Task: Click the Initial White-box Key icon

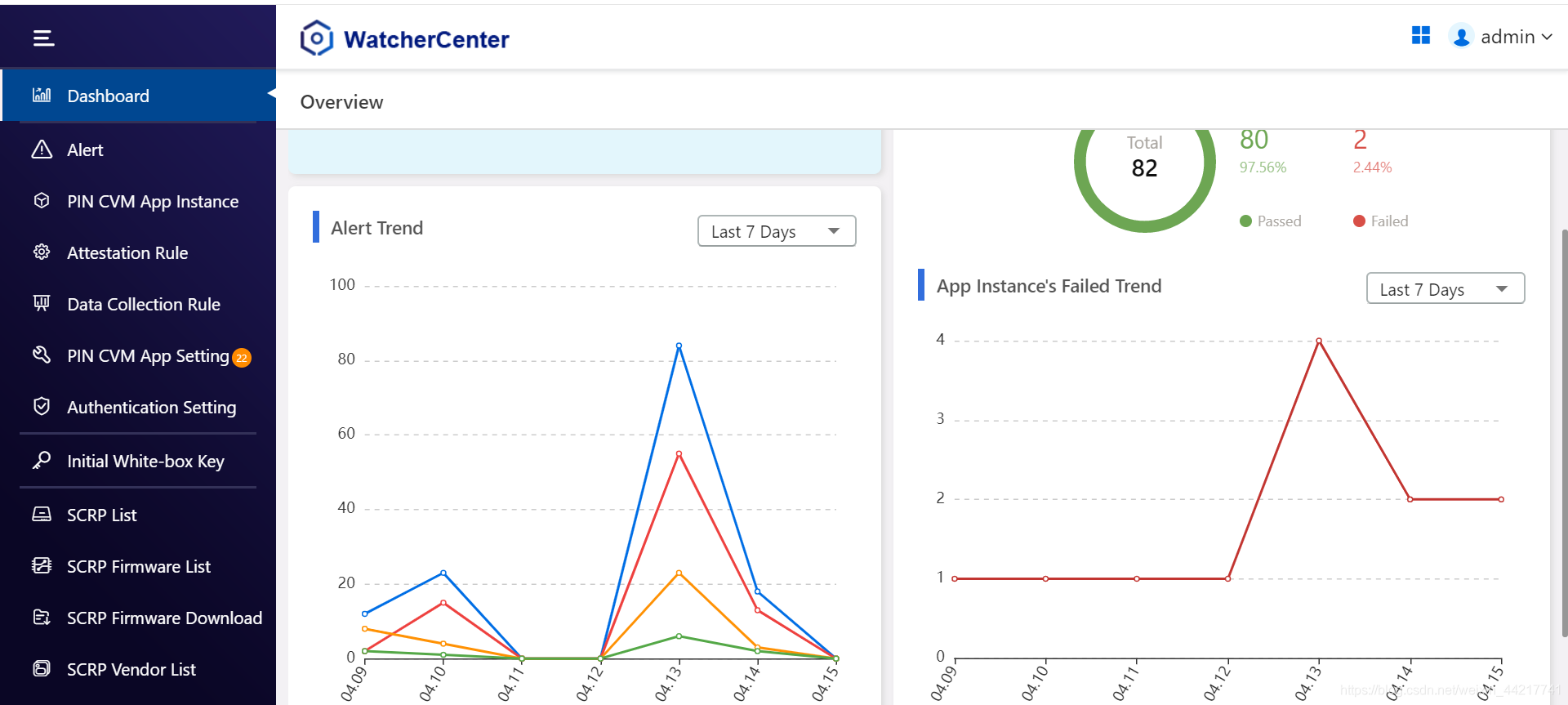Action: 42,460
